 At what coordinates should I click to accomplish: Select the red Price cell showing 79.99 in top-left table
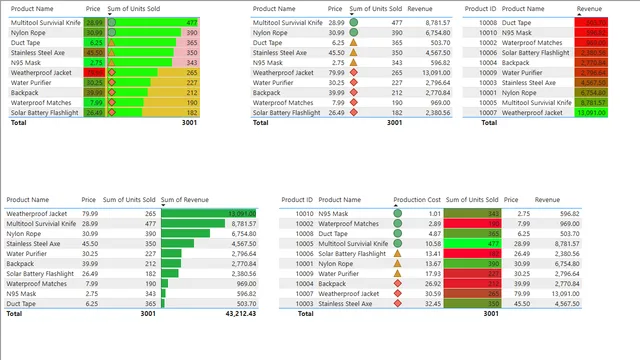point(95,73)
